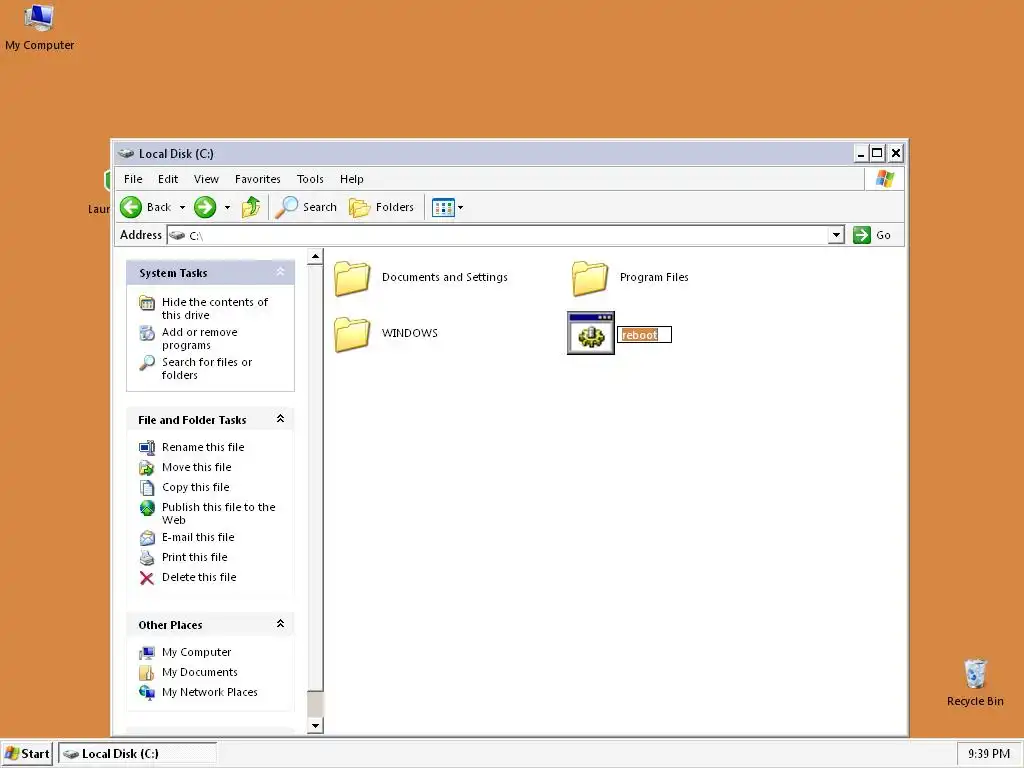Click the Publish to Web globe icon
Image resolution: width=1024 pixels, height=768 pixels.
click(x=147, y=507)
